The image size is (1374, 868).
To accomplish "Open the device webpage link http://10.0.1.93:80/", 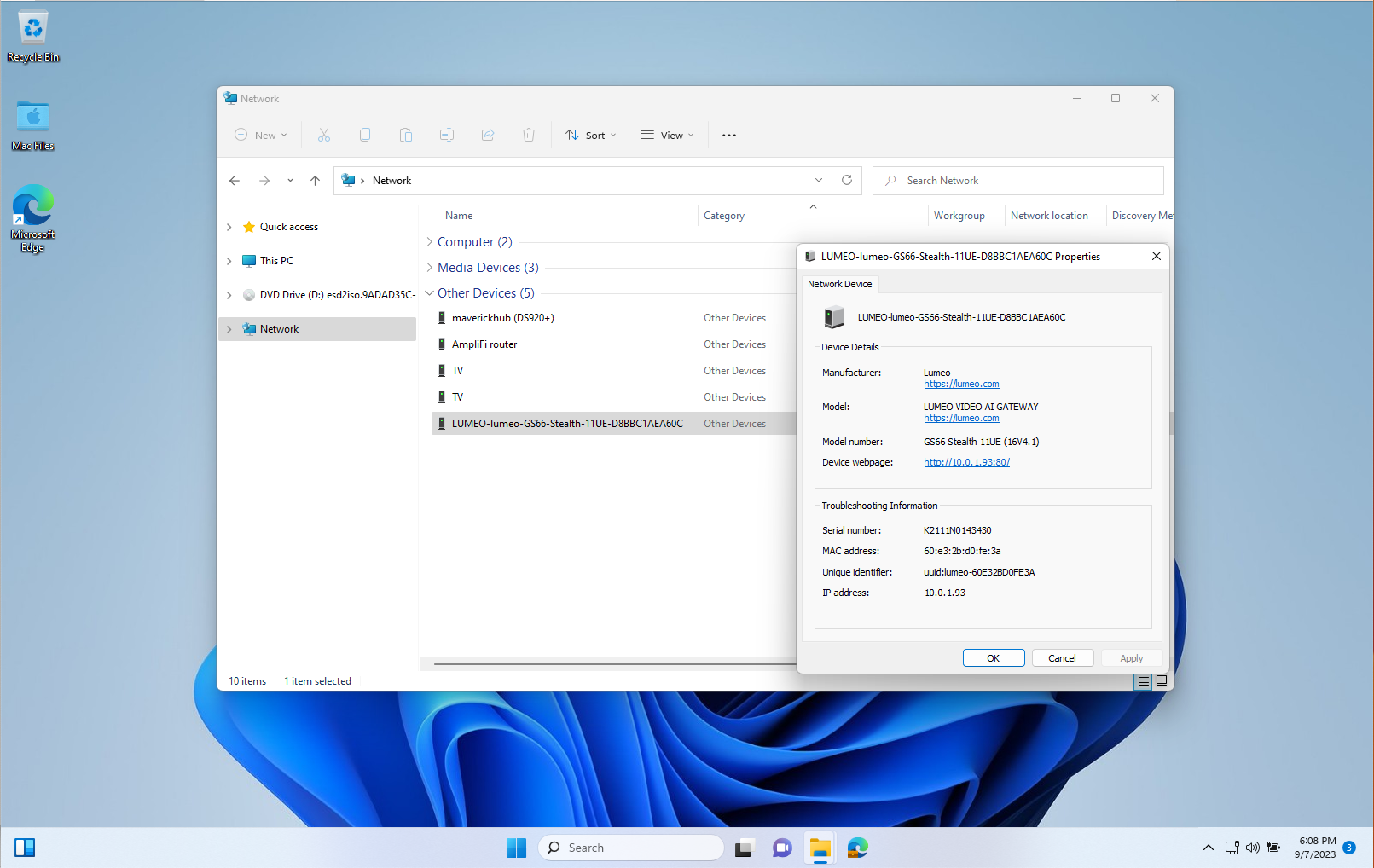I will click(966, 462).
